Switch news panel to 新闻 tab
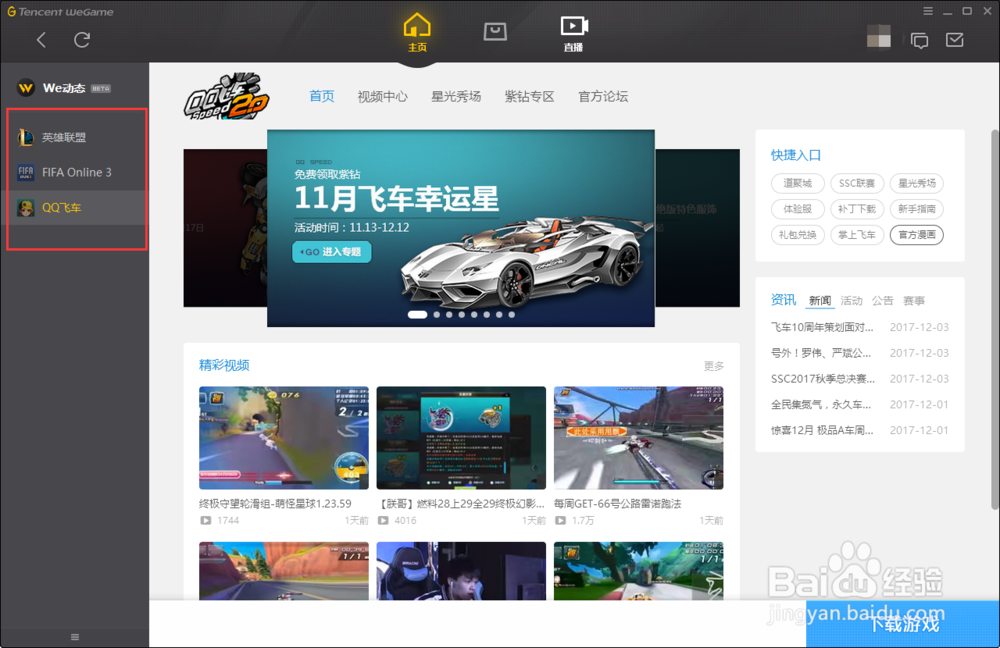This screenshot has height=648, width=1000. point(820,300)
